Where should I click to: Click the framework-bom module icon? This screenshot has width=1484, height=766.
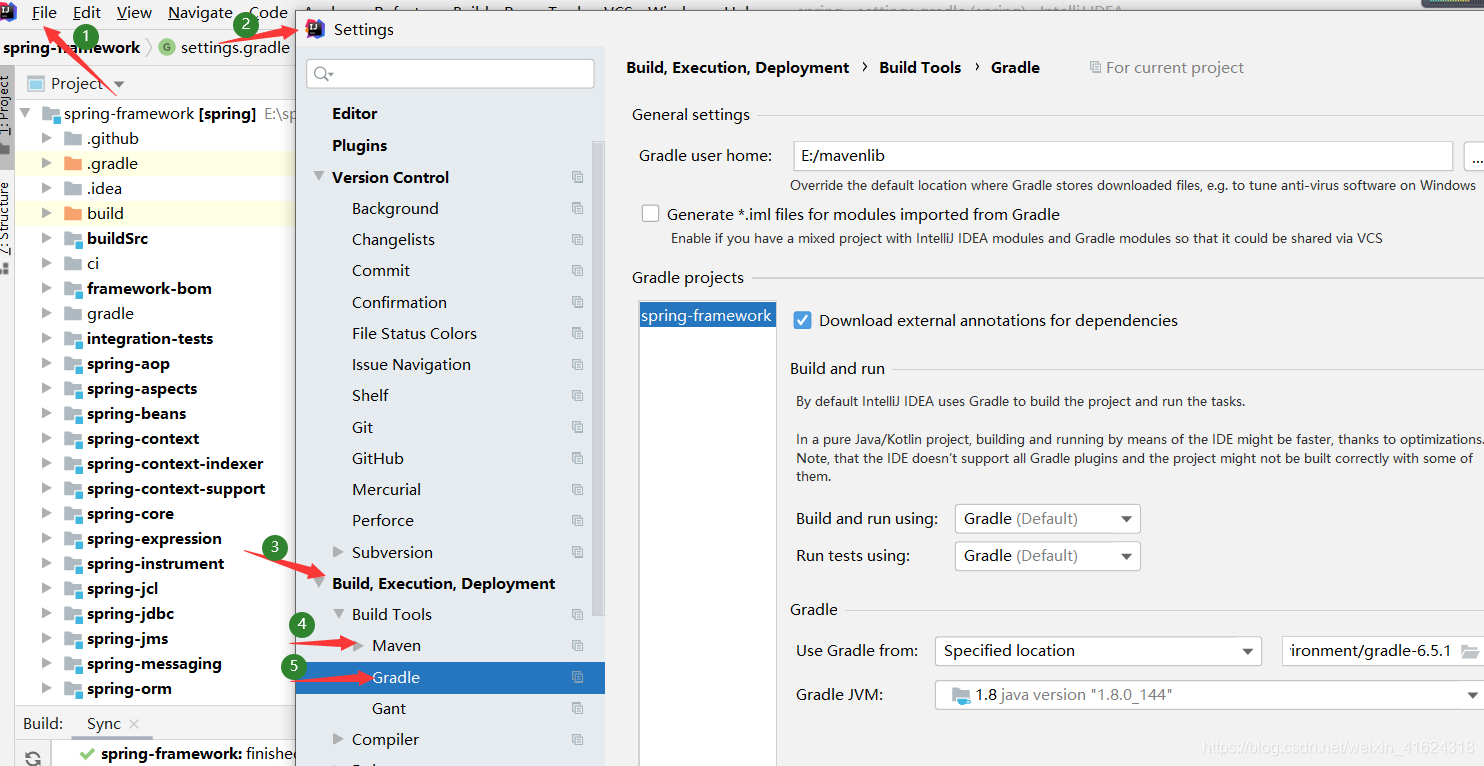(73, 289)
